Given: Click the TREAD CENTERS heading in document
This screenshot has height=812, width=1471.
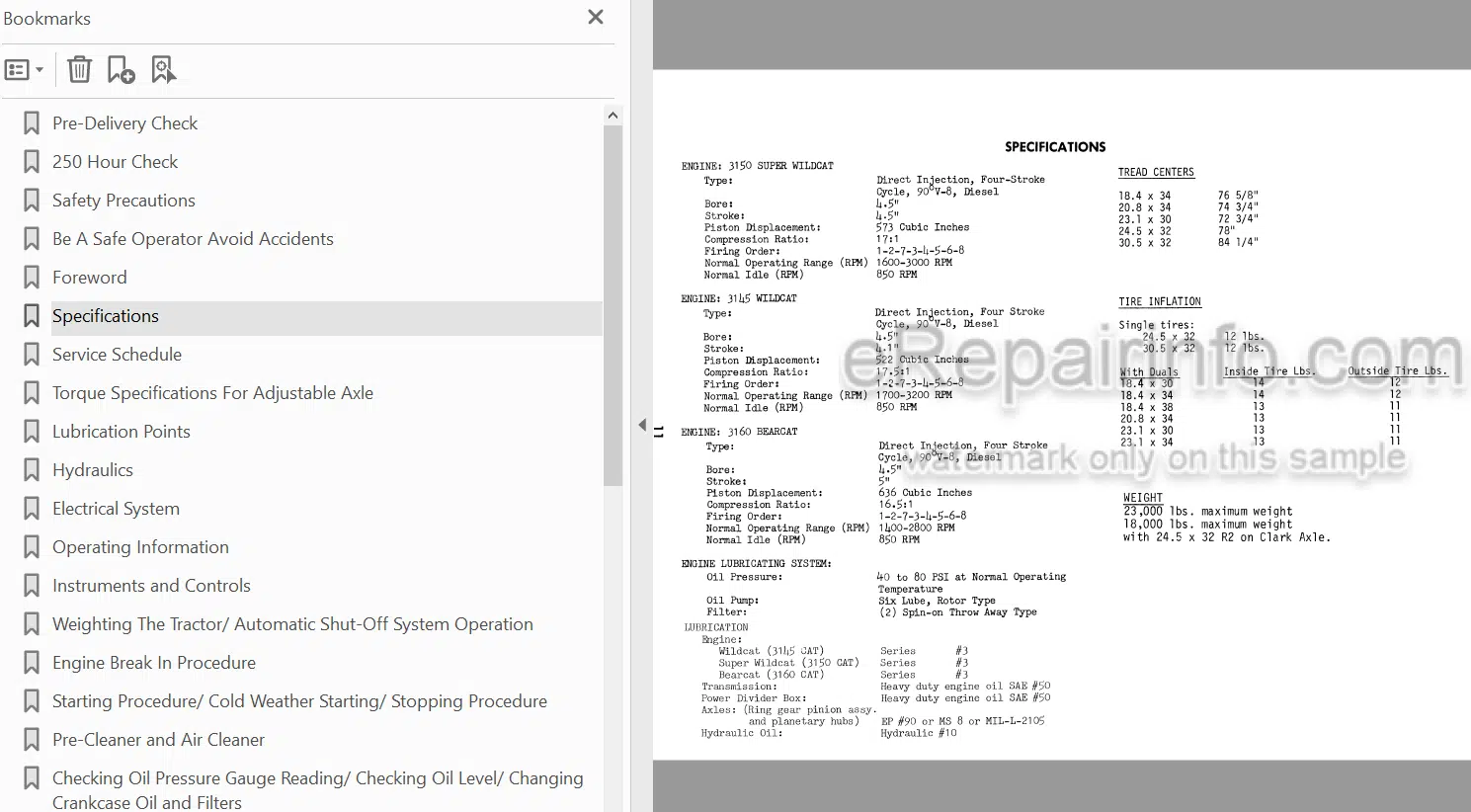Looking at the screenshot, I should [1156, 172].
